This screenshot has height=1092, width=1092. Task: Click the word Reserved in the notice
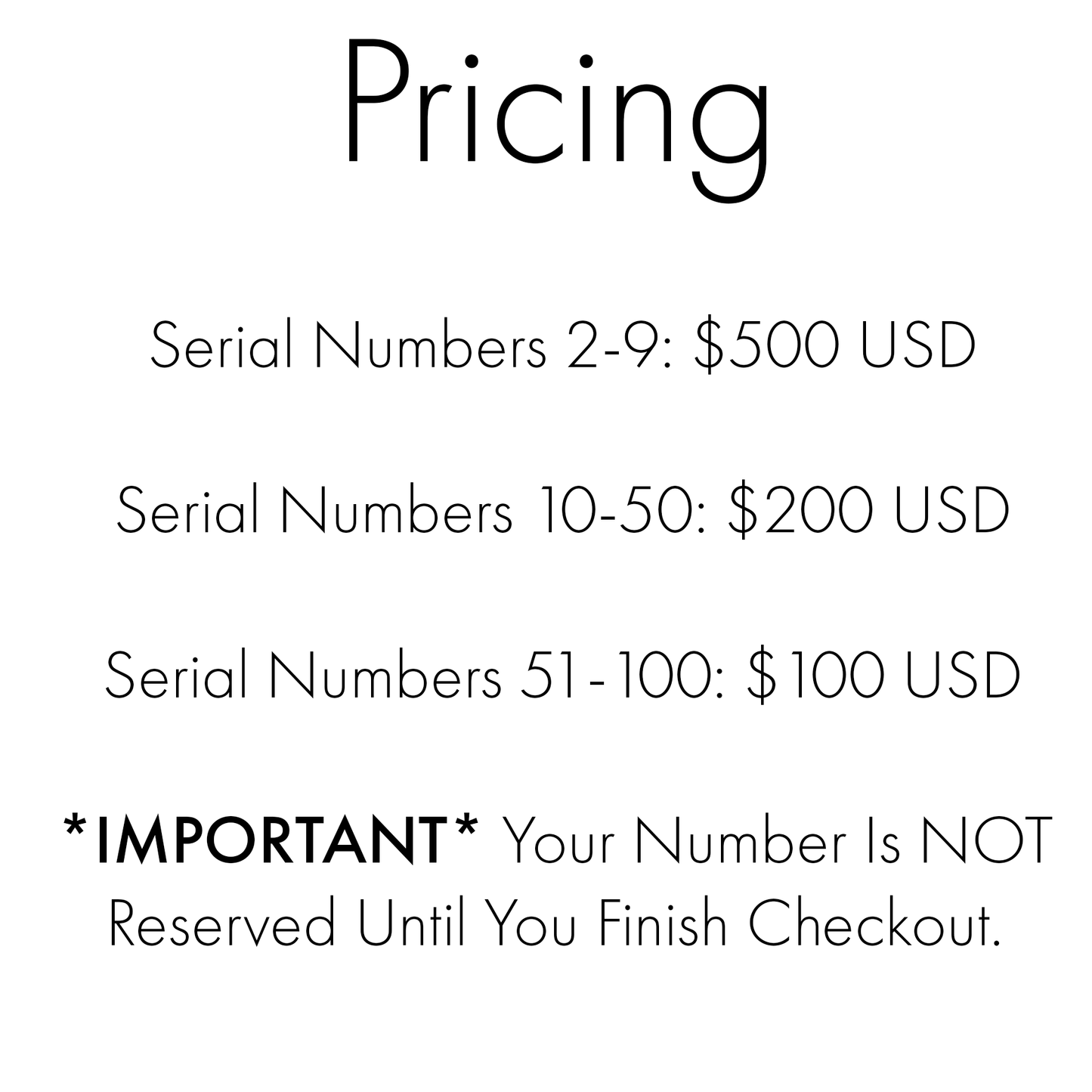pos(221,923)
